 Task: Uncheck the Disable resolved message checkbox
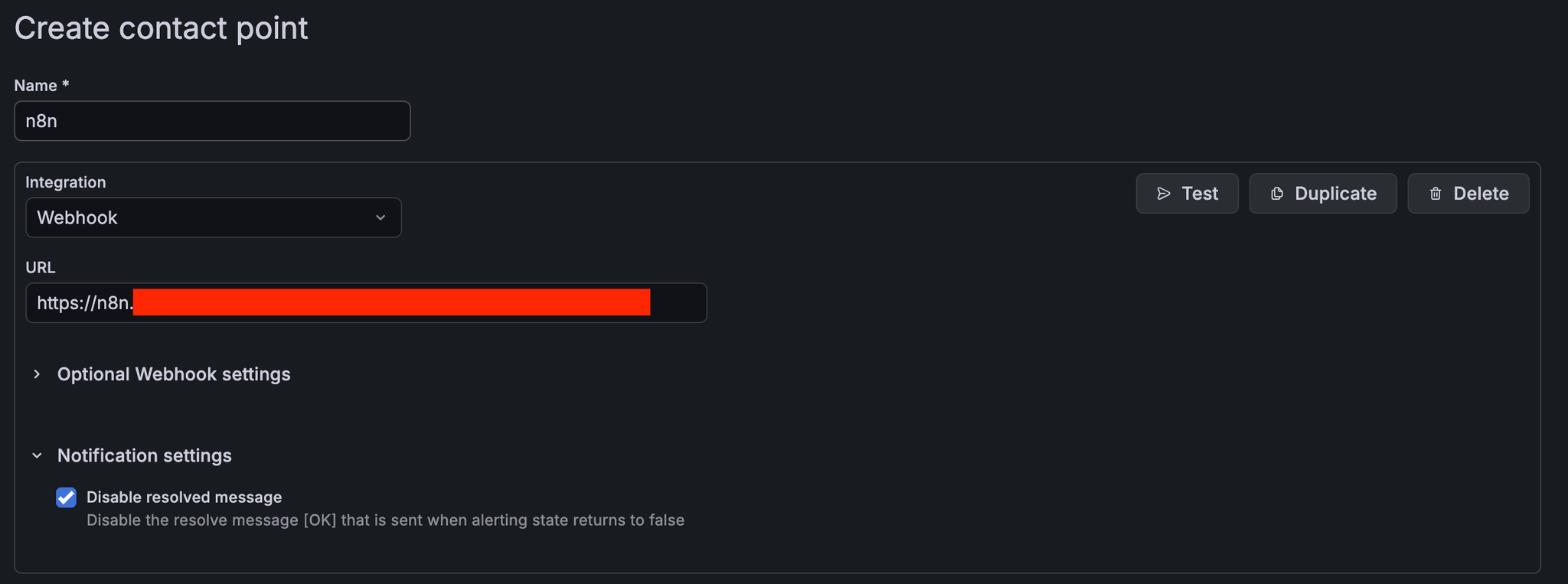[x=67, y=498]
